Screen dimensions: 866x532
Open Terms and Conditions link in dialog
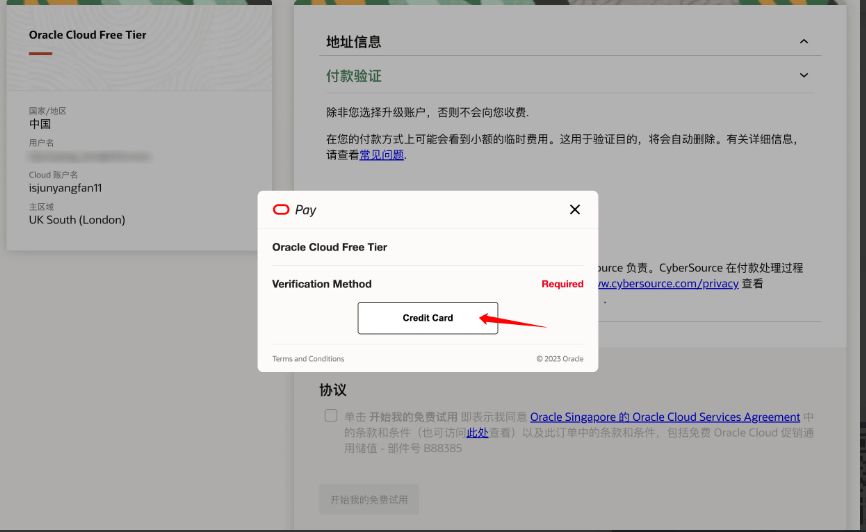[308, 359]
